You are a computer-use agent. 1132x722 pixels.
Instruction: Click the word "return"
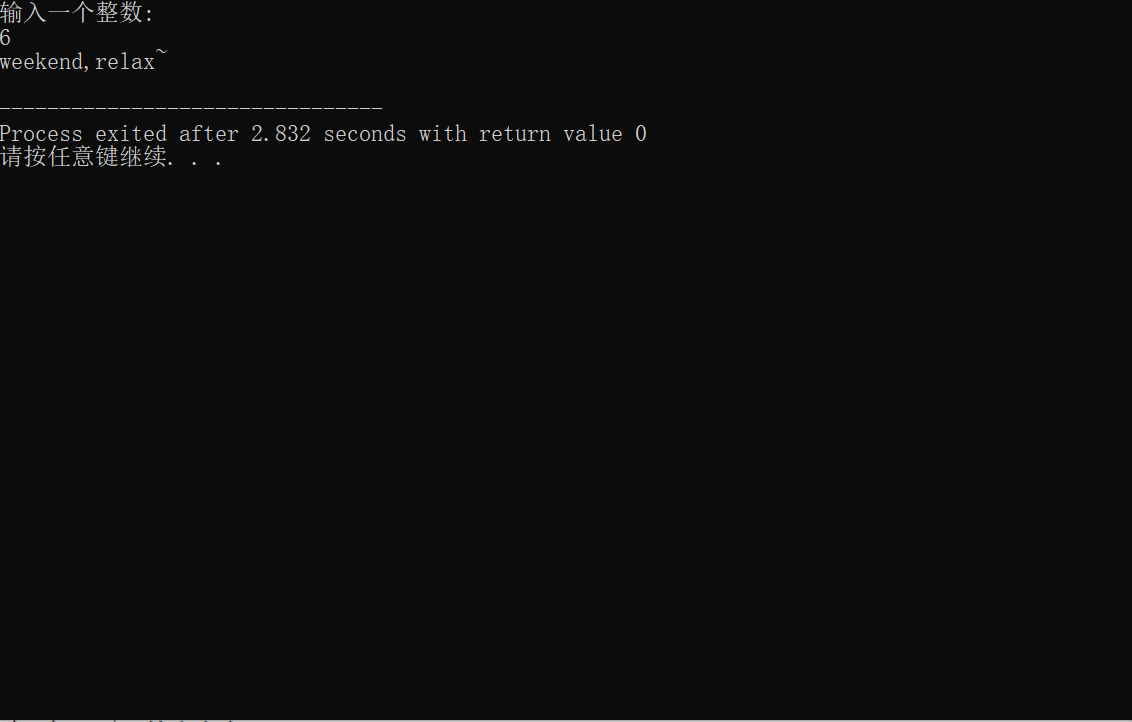515,134
